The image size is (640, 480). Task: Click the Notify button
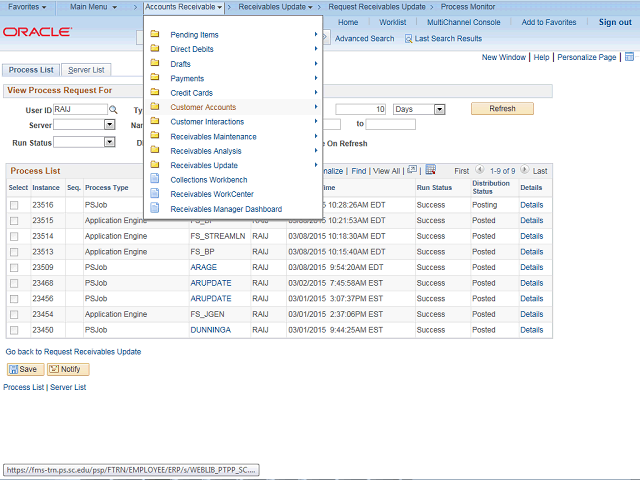(x=68, y=369)
